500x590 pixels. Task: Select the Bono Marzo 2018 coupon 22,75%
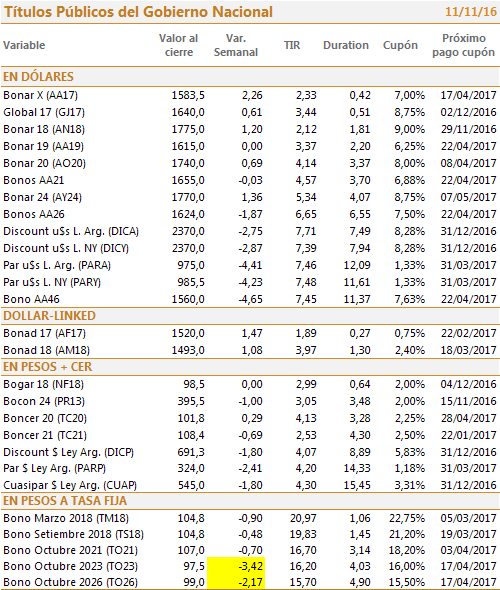(x=407, y=518)
